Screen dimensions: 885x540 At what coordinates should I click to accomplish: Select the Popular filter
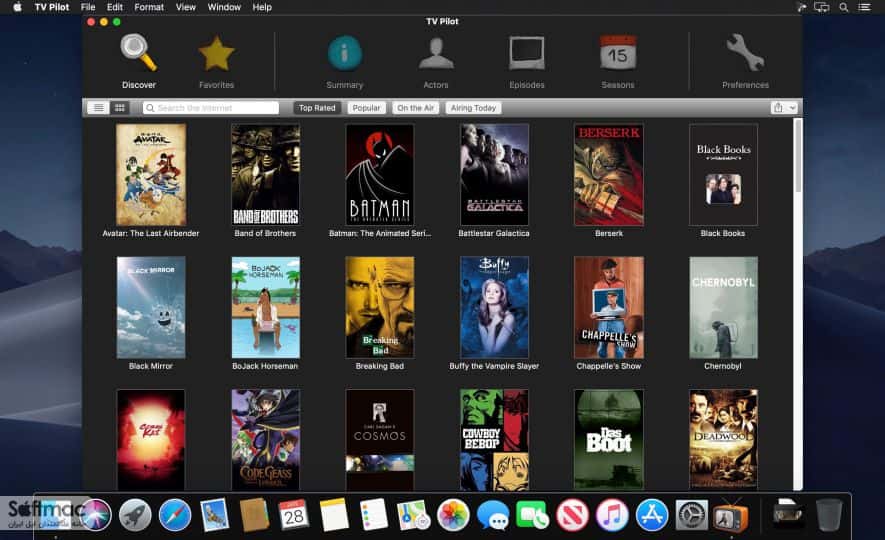[366, 108]
